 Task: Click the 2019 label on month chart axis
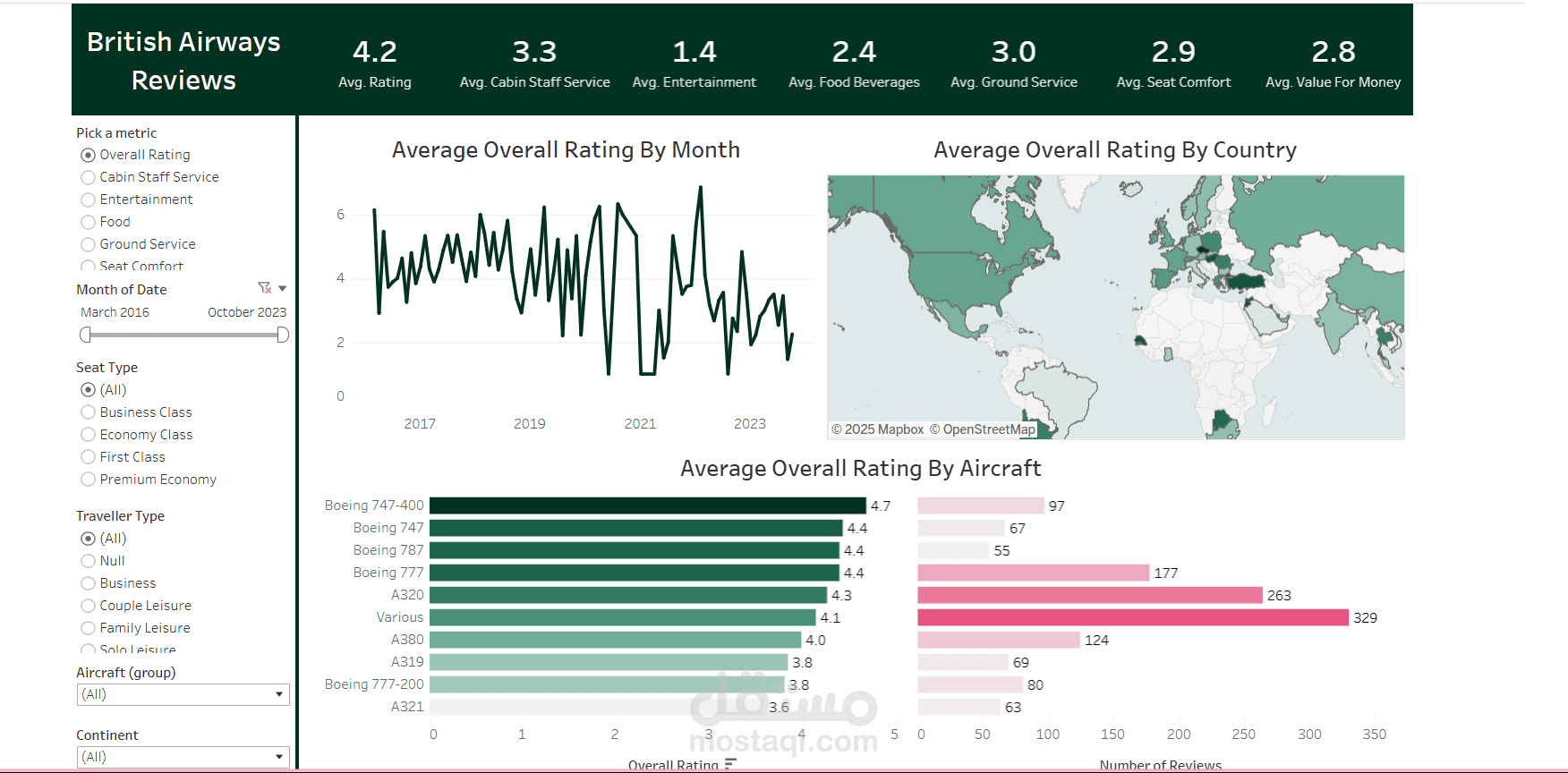[x=530, y=424]
